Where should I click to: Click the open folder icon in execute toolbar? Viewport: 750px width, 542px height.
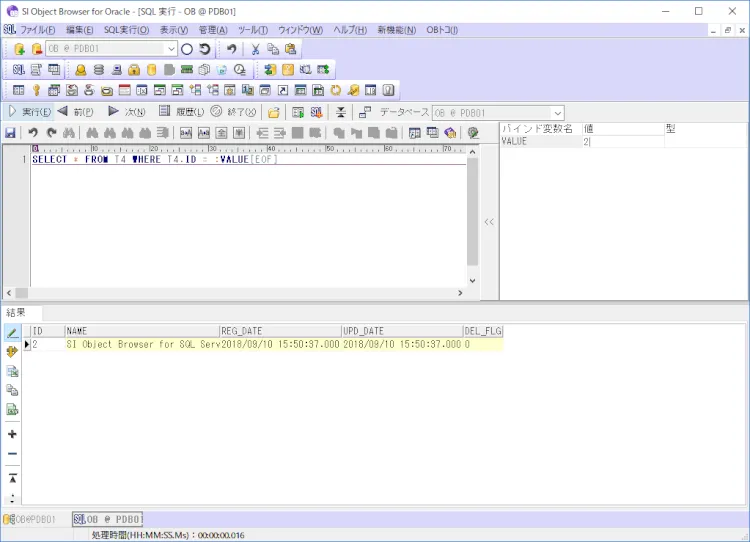coord(274,112)
